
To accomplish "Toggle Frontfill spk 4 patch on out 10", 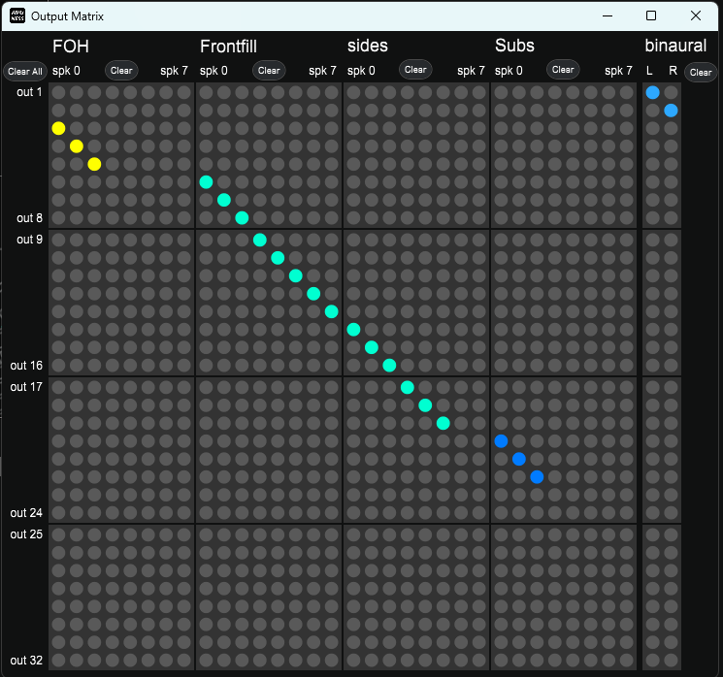I will tap(278, 258).
